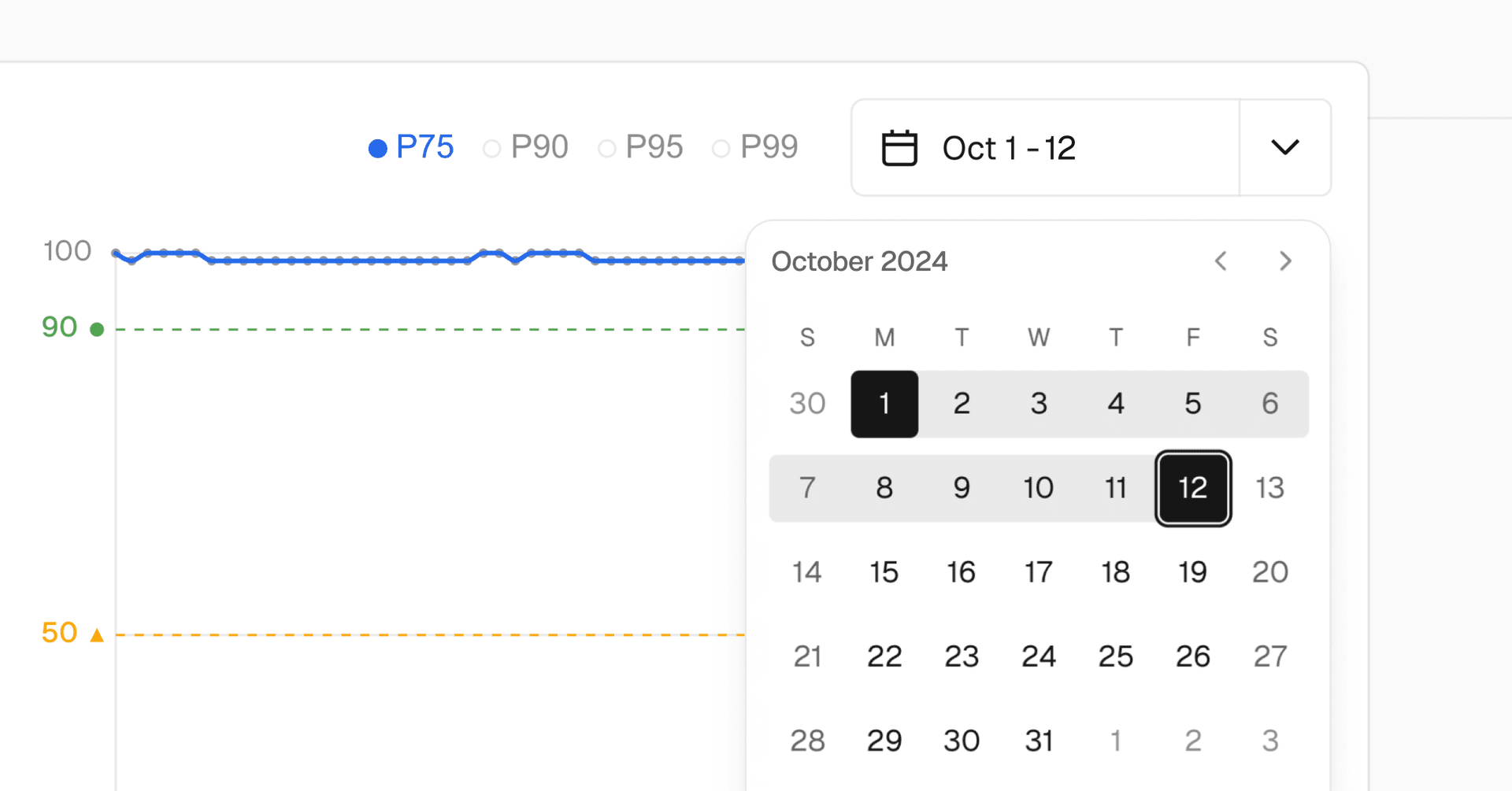Click the orange 50 threshold triangle marker

click(x=97, y=635)
